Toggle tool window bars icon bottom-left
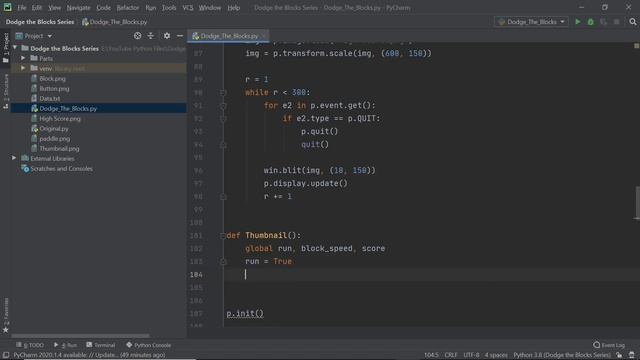The height and width of the screenshot is (360, 640). click(x=6, y=355)
